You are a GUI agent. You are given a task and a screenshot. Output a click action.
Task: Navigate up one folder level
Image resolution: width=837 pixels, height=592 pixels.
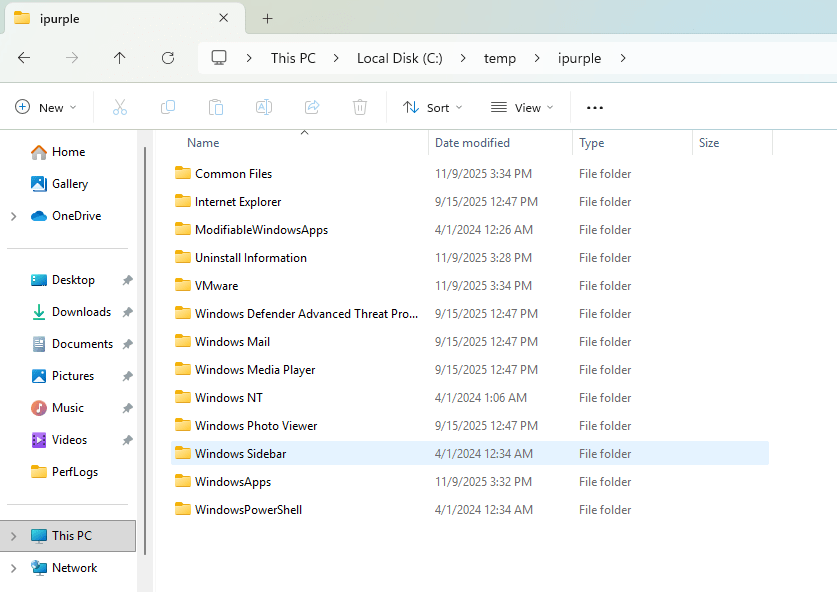(120, 58)
